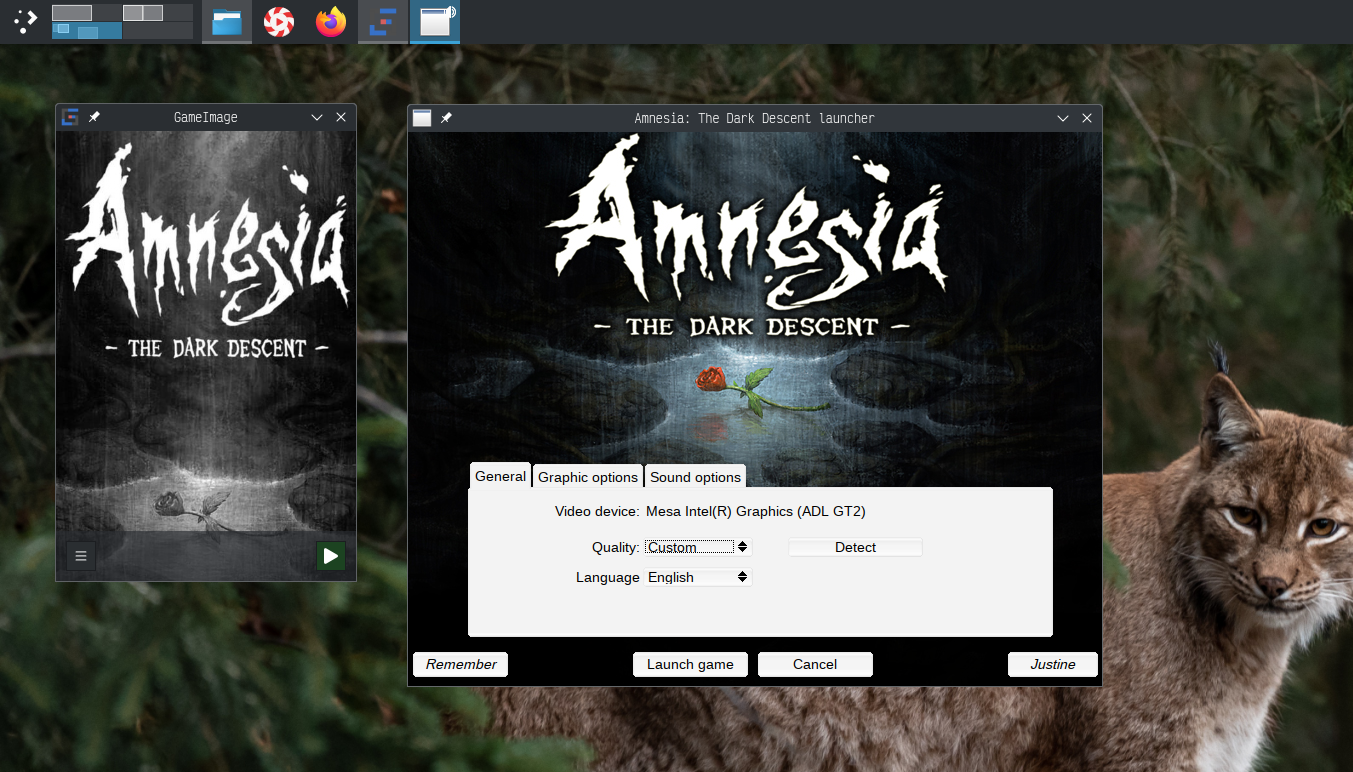Open the Sound options tab
This screenshot has height=772, width=1353.
pyautogui.click(x=695, y=477)
